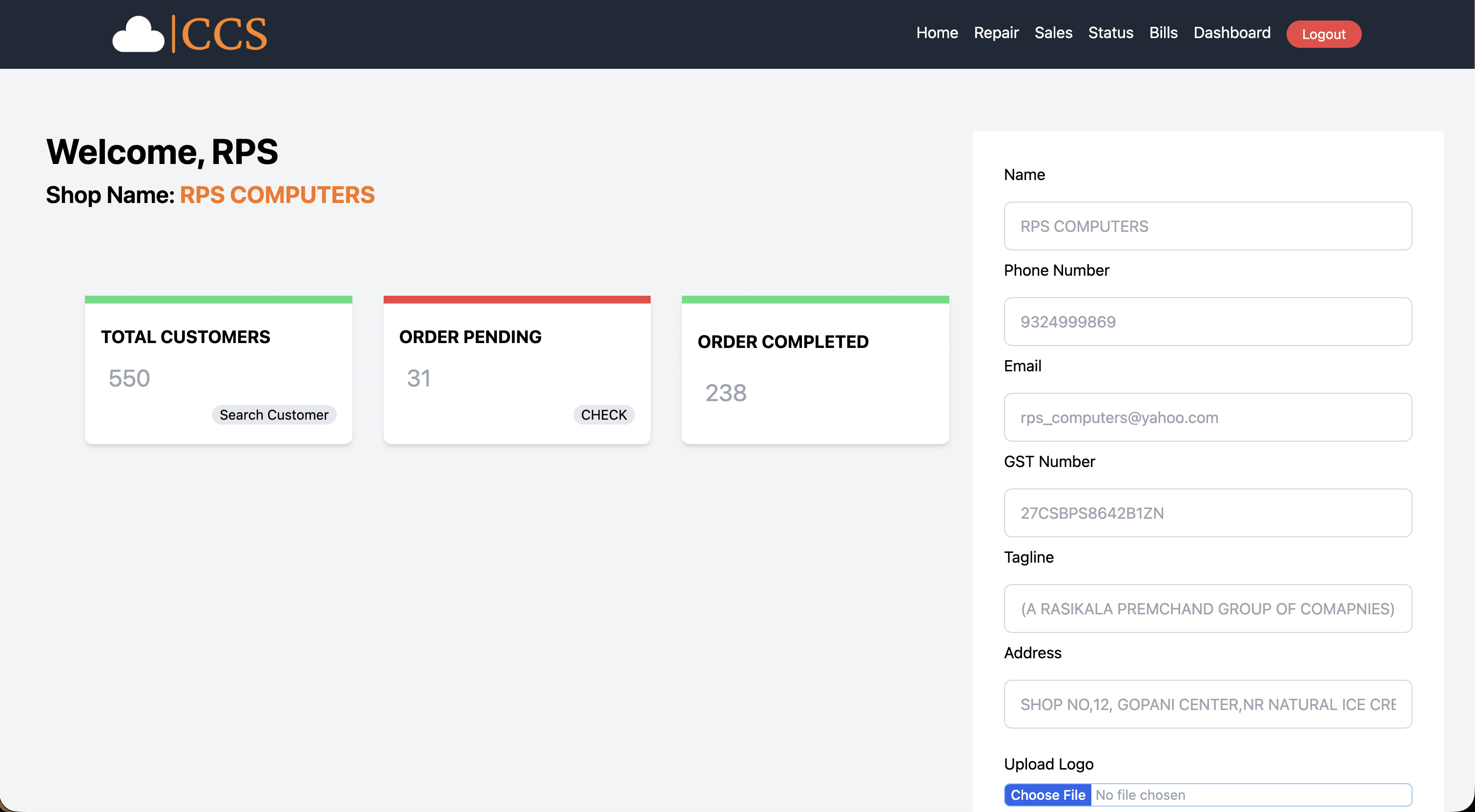Focus the Name input field

tap(1207, 226)
